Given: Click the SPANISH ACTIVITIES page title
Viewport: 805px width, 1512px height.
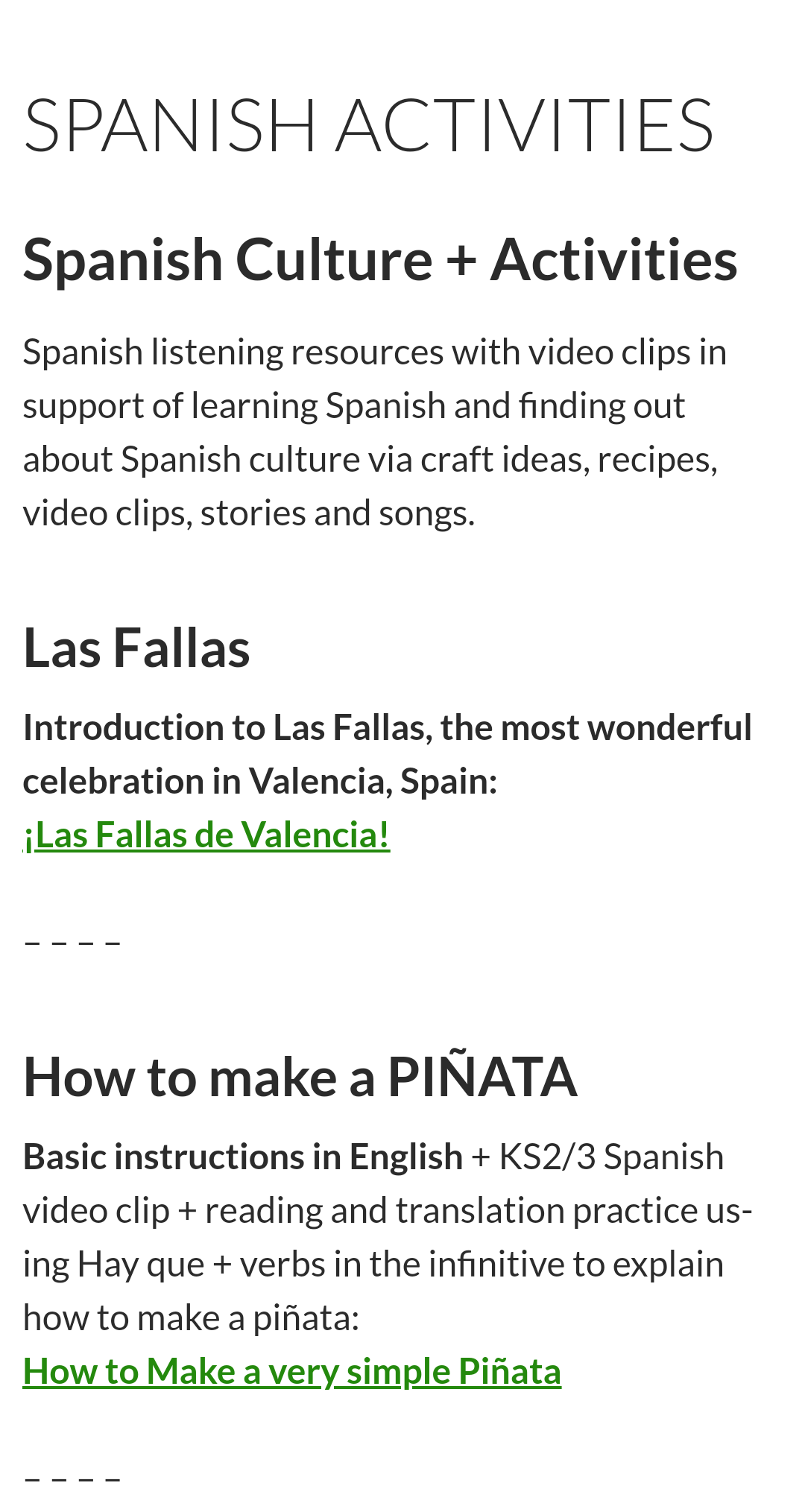Looking at the screenshot, I should (x=369, y=125).
